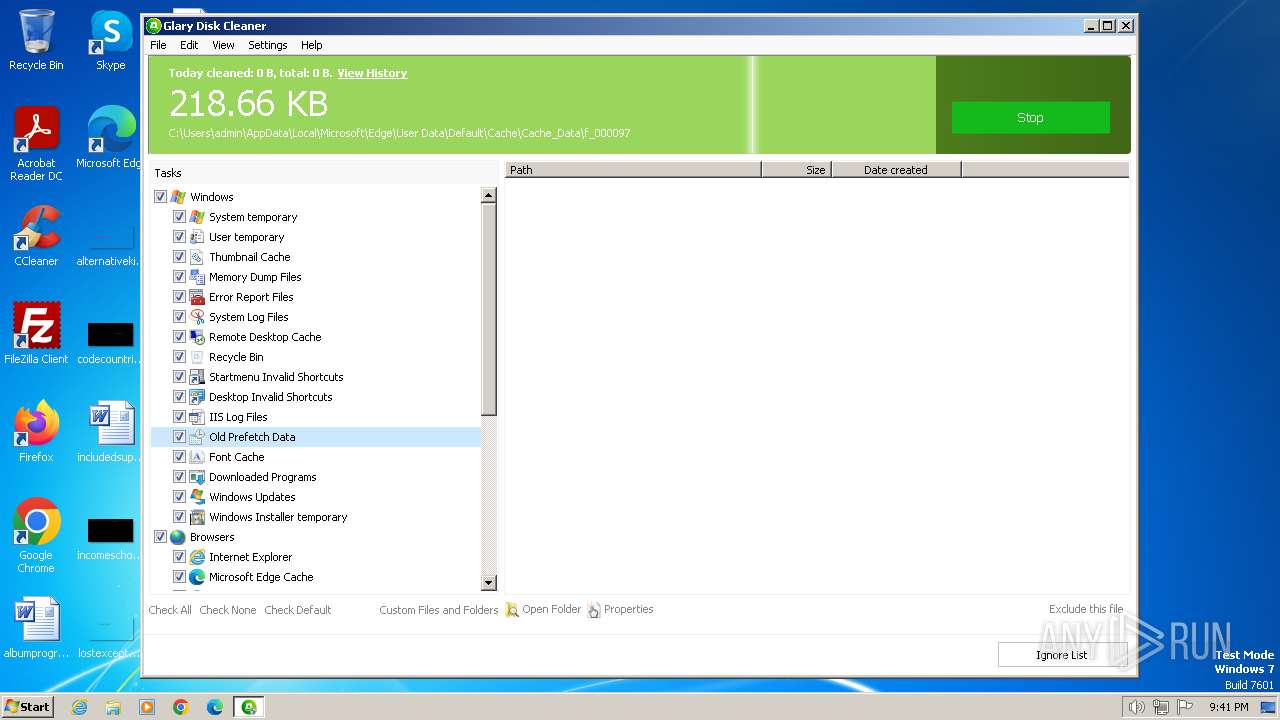Viewport: 1280px width, 720px height.
Task: Uncheck Font Cache checkbox
Action: tap(179, 457)
